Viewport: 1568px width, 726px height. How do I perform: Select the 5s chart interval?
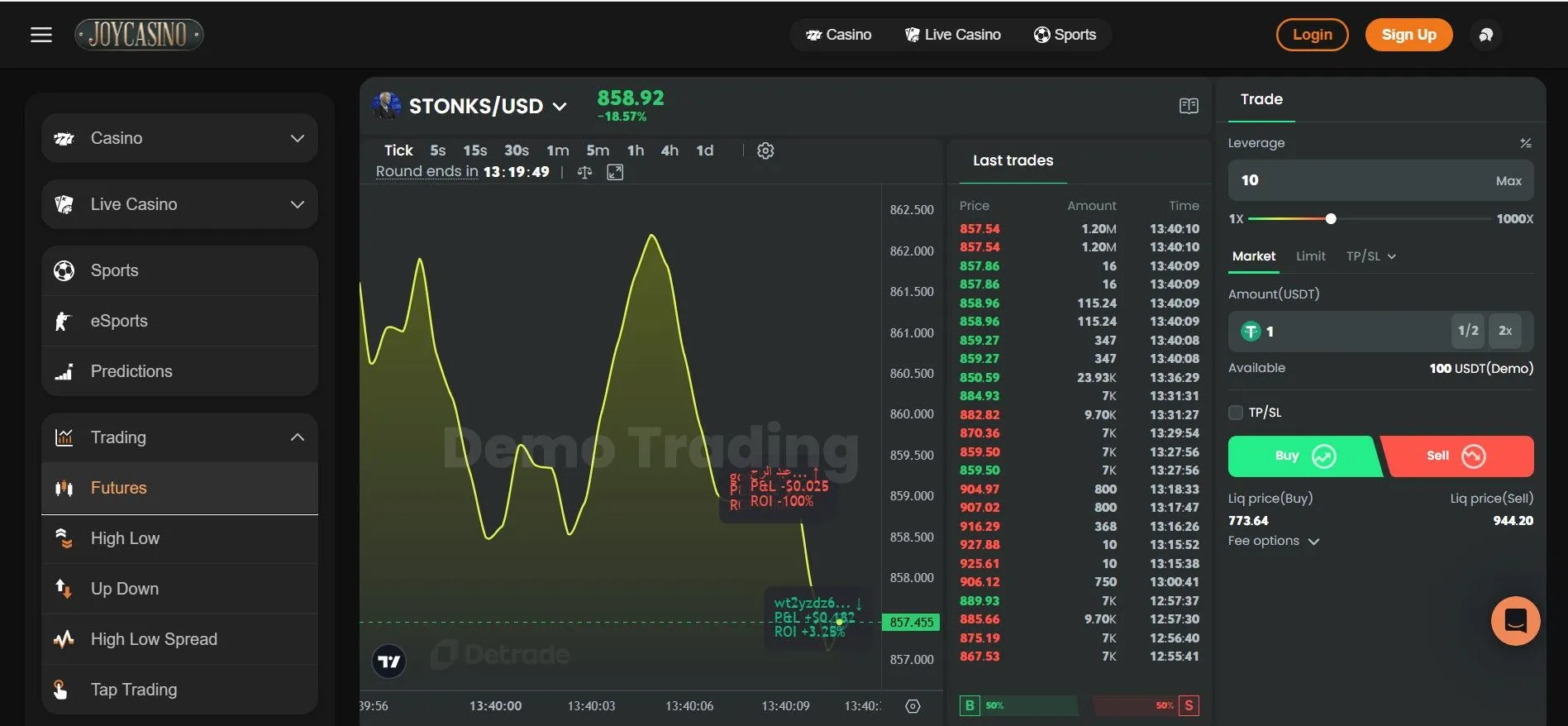[438, 150]
